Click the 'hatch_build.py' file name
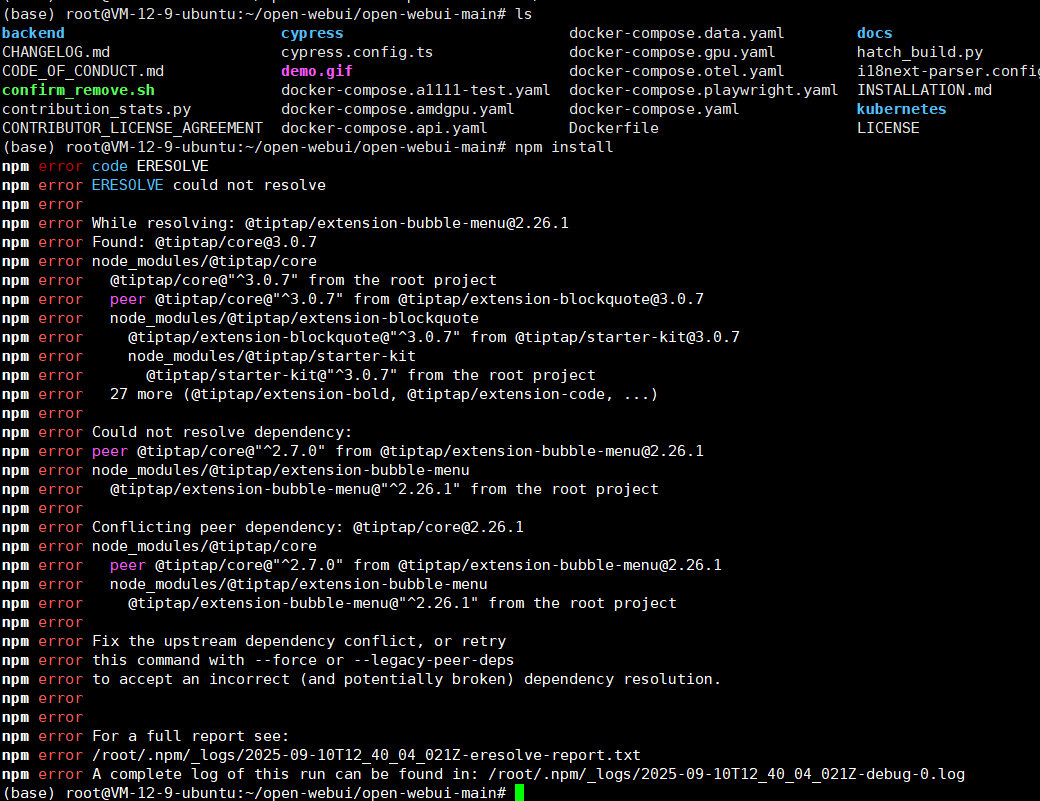The height and width of the screenshot is (801, 1040). point(919,52)
